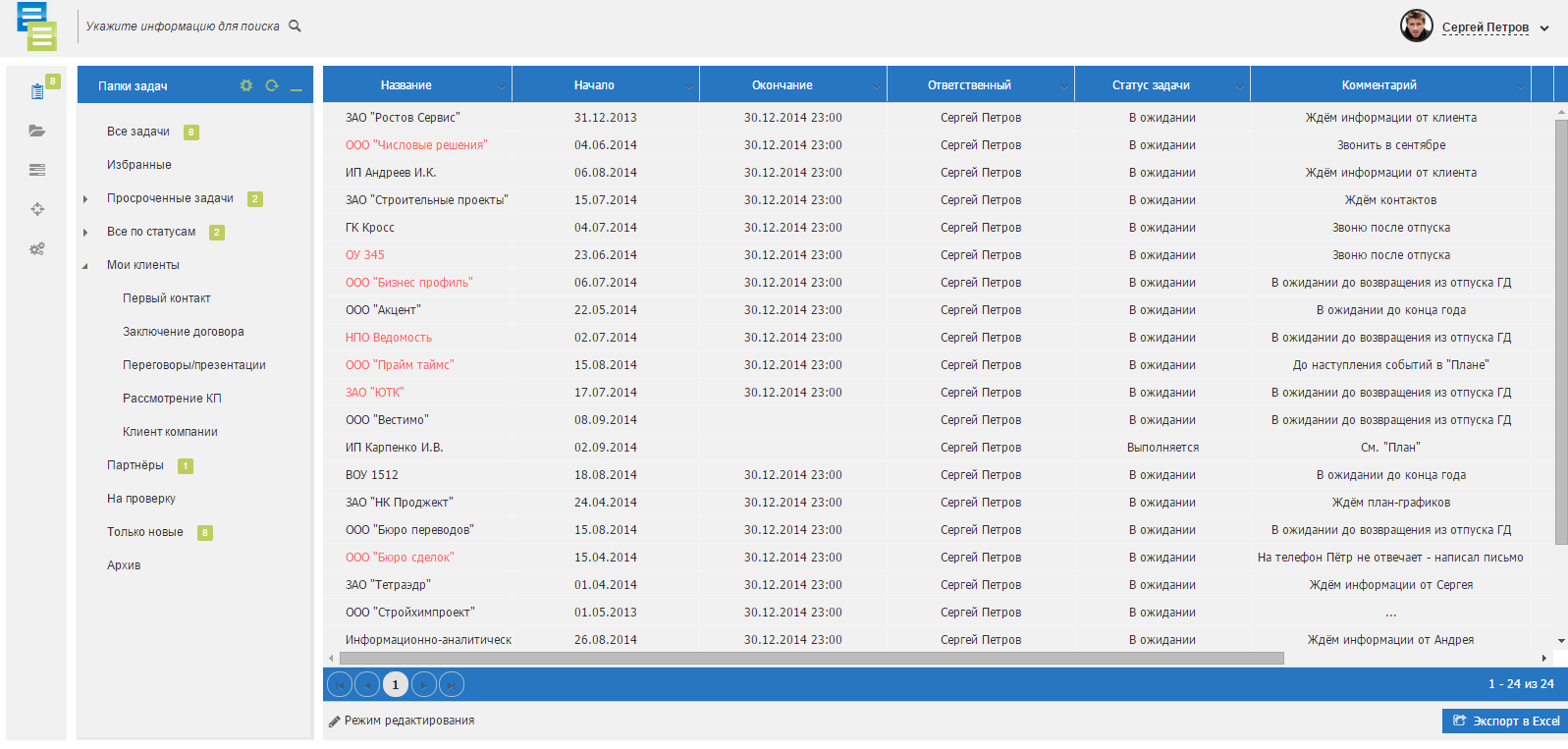The width and height of the screenshot is (1568, 749).
Task: Minimize the Папки задач panel
Action: 297,86
